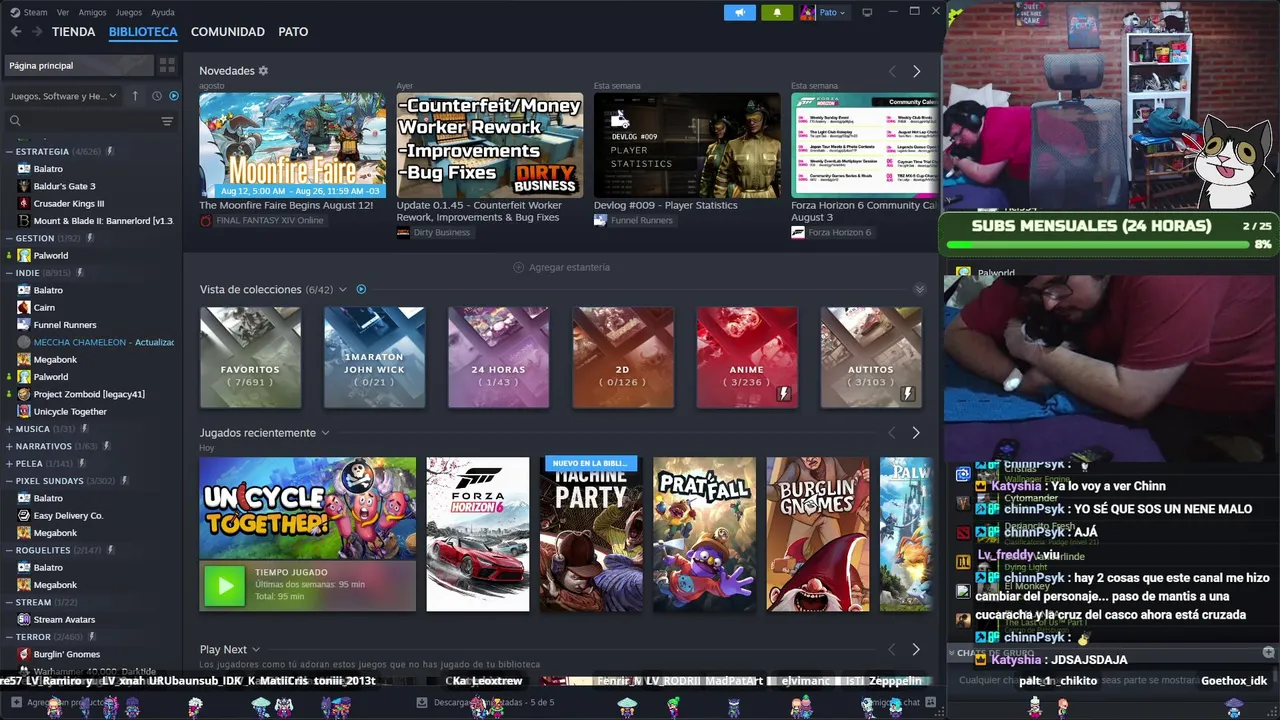The height and width of the screenshot is (720, 1280).
Task: Click the Project Zomboid game icon
Action: (24, 394)
